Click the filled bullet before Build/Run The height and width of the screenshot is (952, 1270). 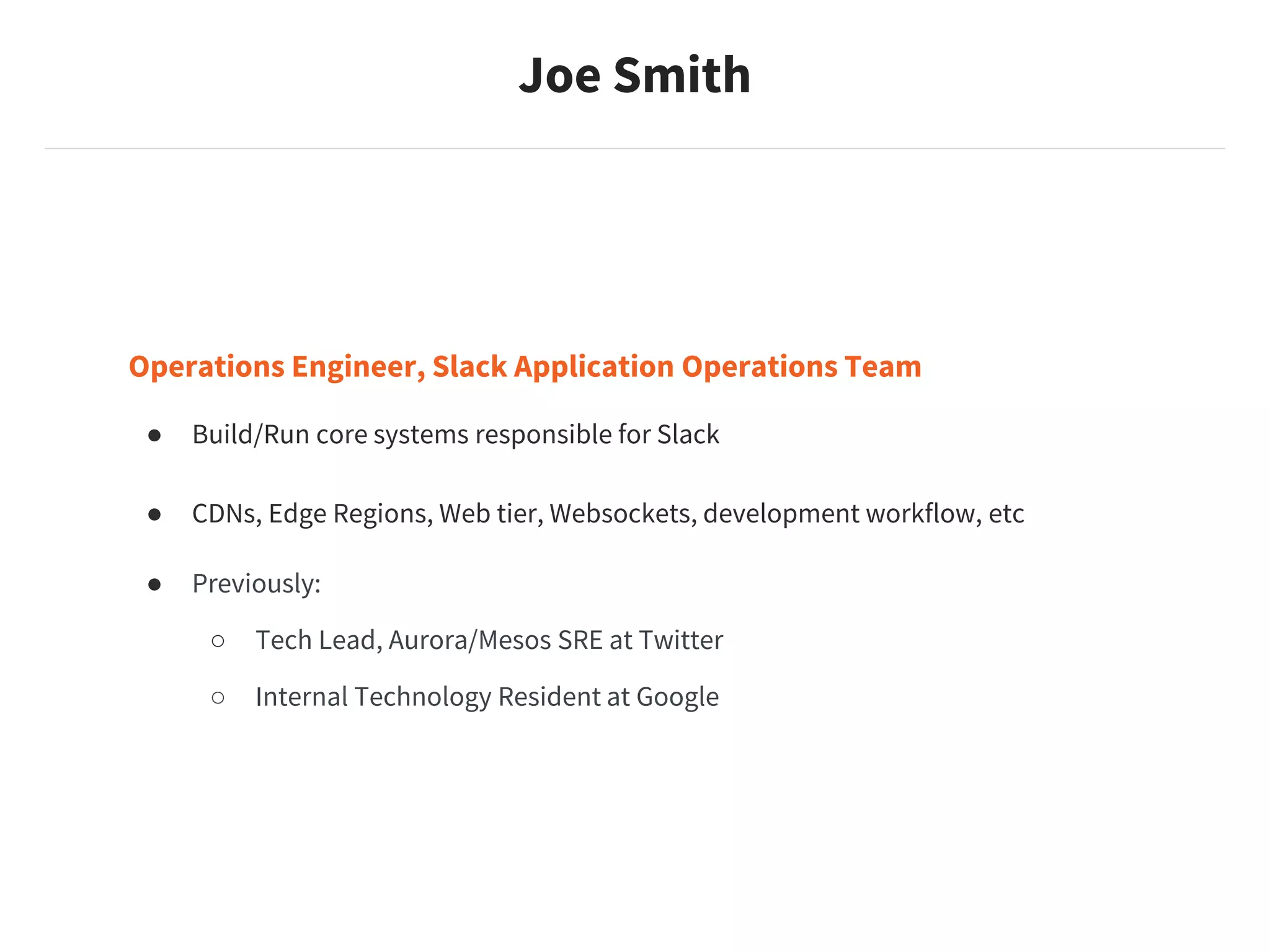coord(154,436)
